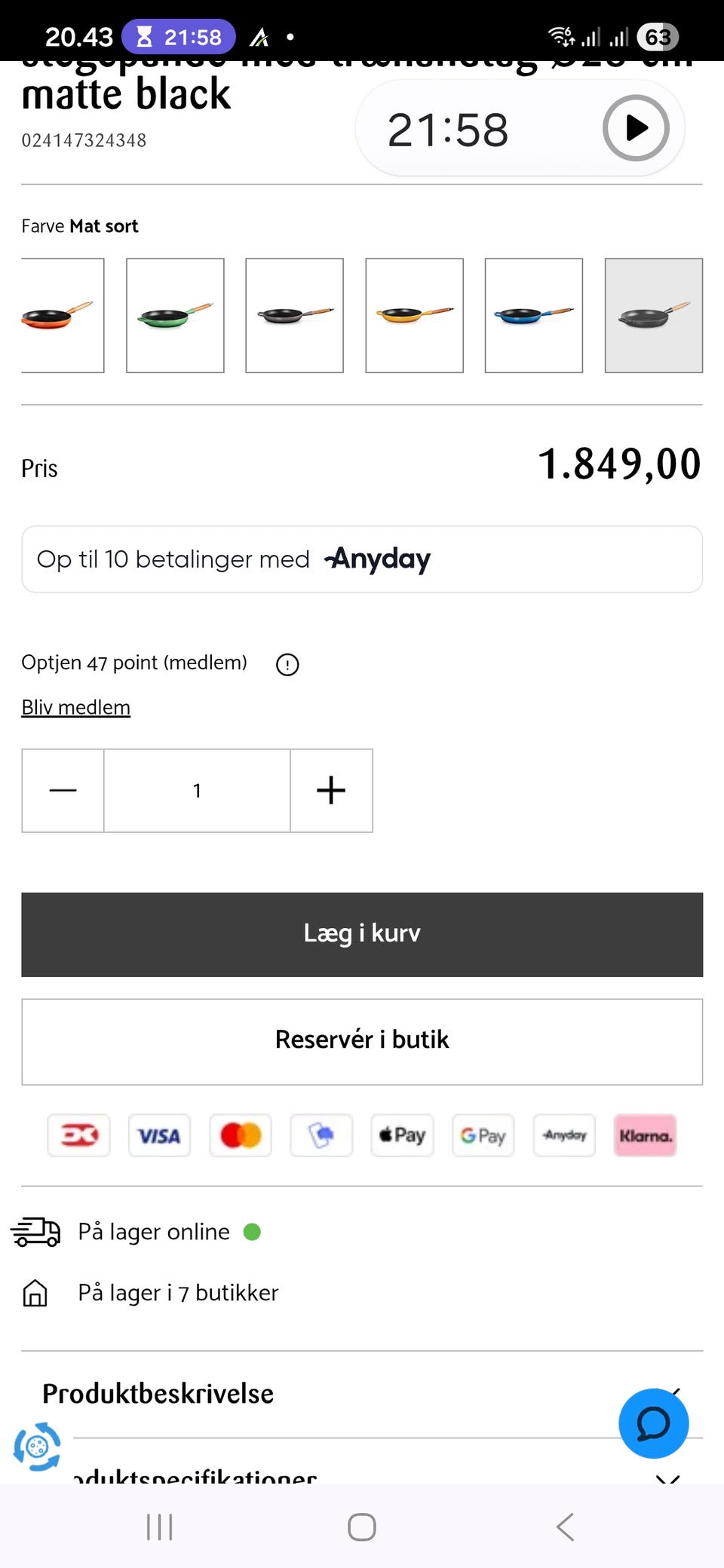Screen dimensions: 724x1568
Task: Expand the Produktspecifikationer section chevron
Action: pyautogui.click(x=667, y=1478)
